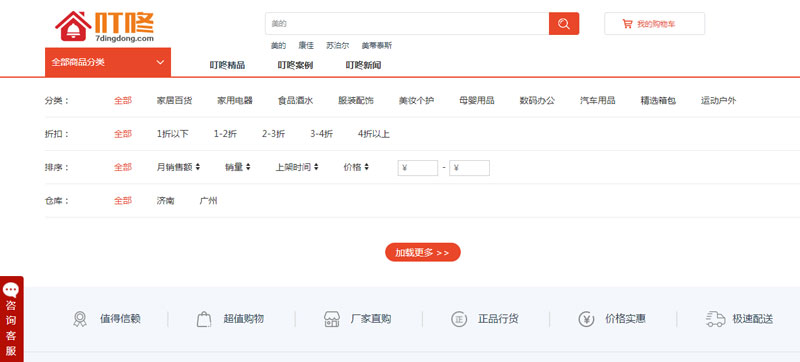Choose the 3-4折 discount filter
800x362 pixels.
tap(321, 134)
